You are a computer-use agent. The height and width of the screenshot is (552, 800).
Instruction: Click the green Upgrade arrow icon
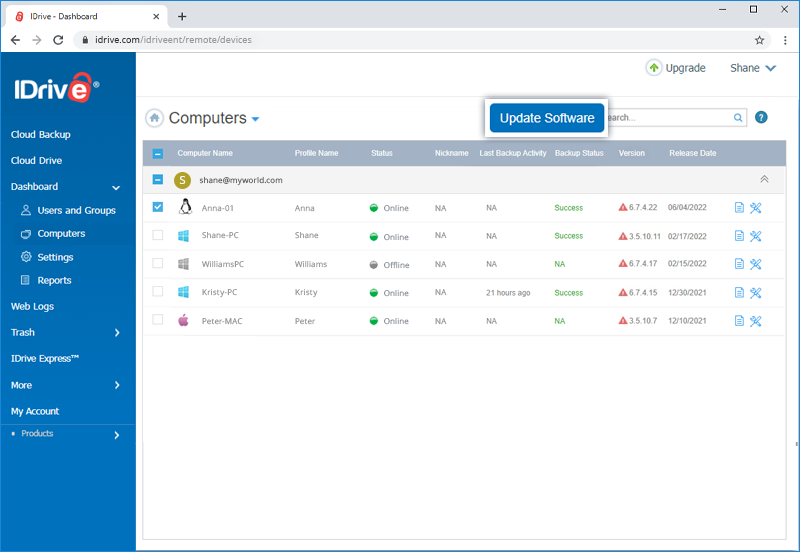click(x=654, y=67)
